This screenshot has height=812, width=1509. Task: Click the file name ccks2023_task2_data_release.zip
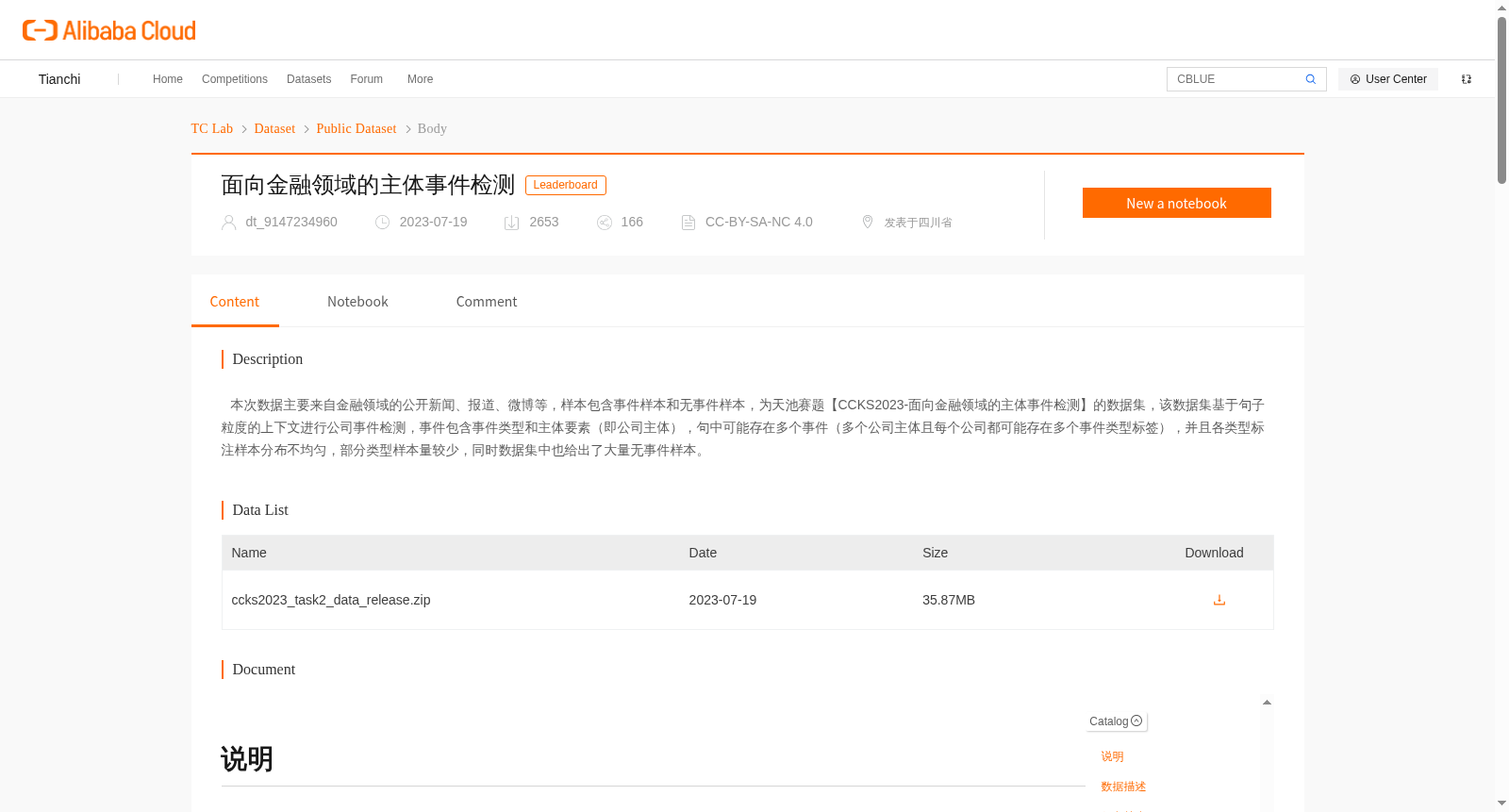[331, 600]
